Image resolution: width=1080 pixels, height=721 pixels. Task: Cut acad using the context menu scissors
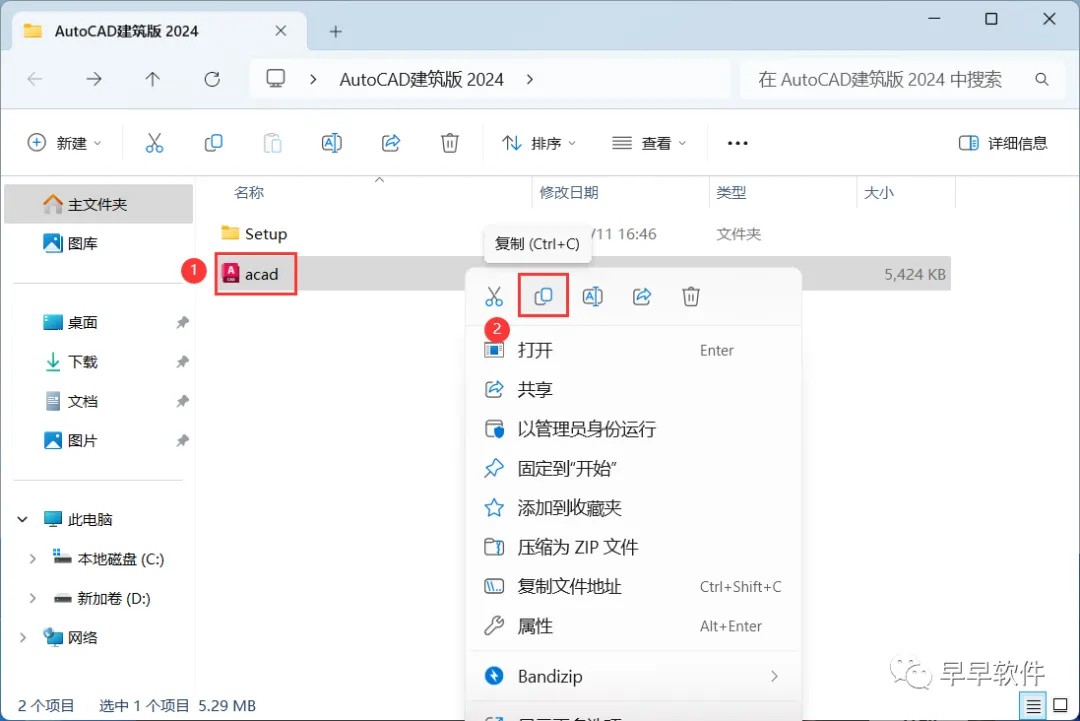click(x=494, y=297)
